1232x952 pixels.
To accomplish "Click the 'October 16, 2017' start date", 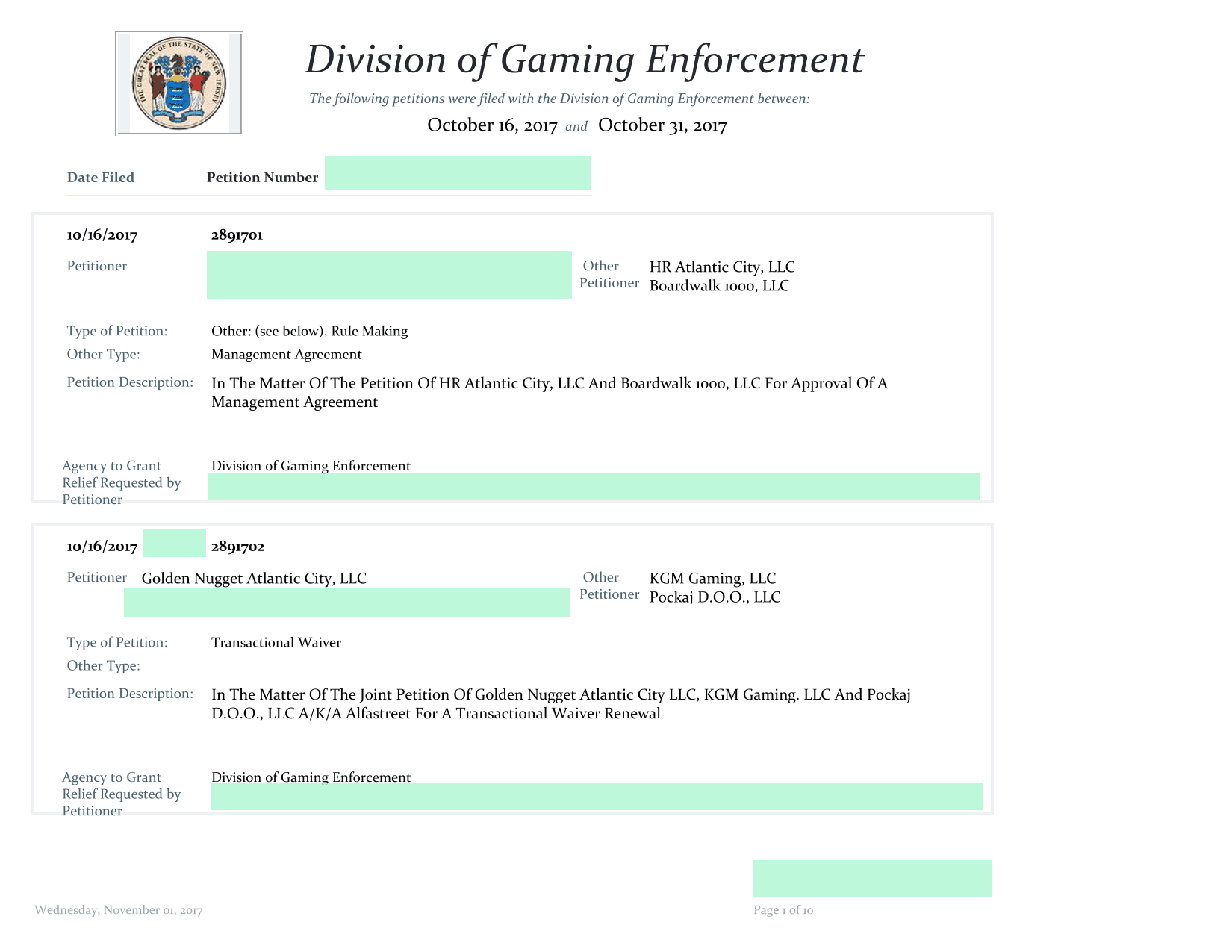I will click(x=492, y=125).
